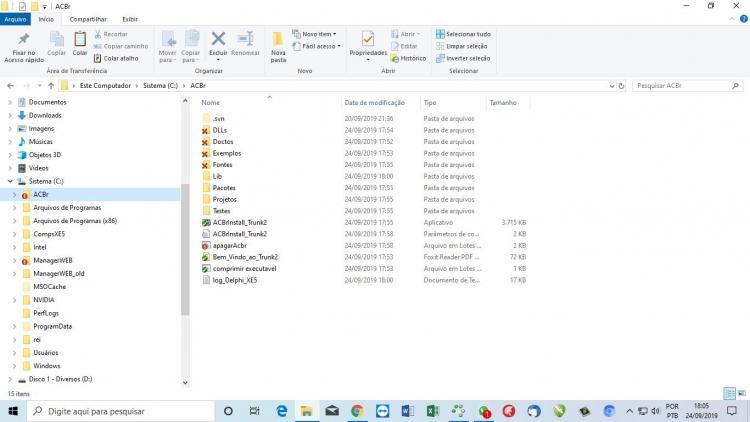Click the Editar ribbon button
Viewport: 750px width, 422px height.
[x=404, y=46]
